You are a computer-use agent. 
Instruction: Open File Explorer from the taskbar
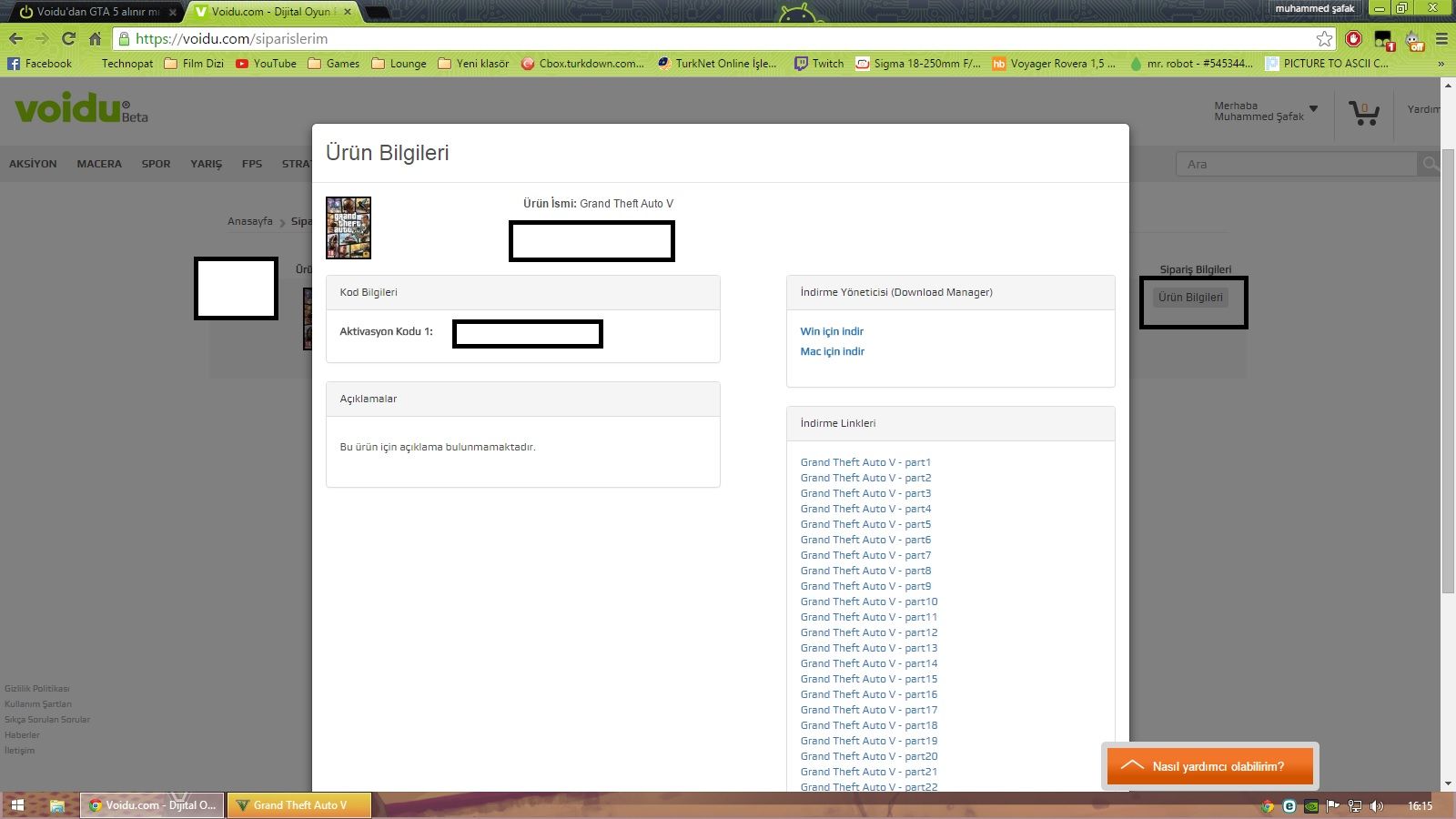tap(56, 805)
